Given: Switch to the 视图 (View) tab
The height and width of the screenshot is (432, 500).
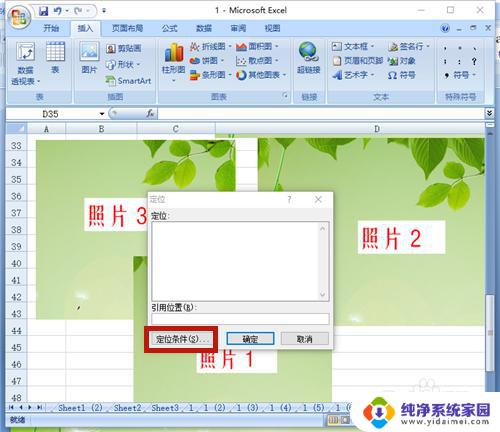Looking at the screenshot, I should tap(272, 28).
